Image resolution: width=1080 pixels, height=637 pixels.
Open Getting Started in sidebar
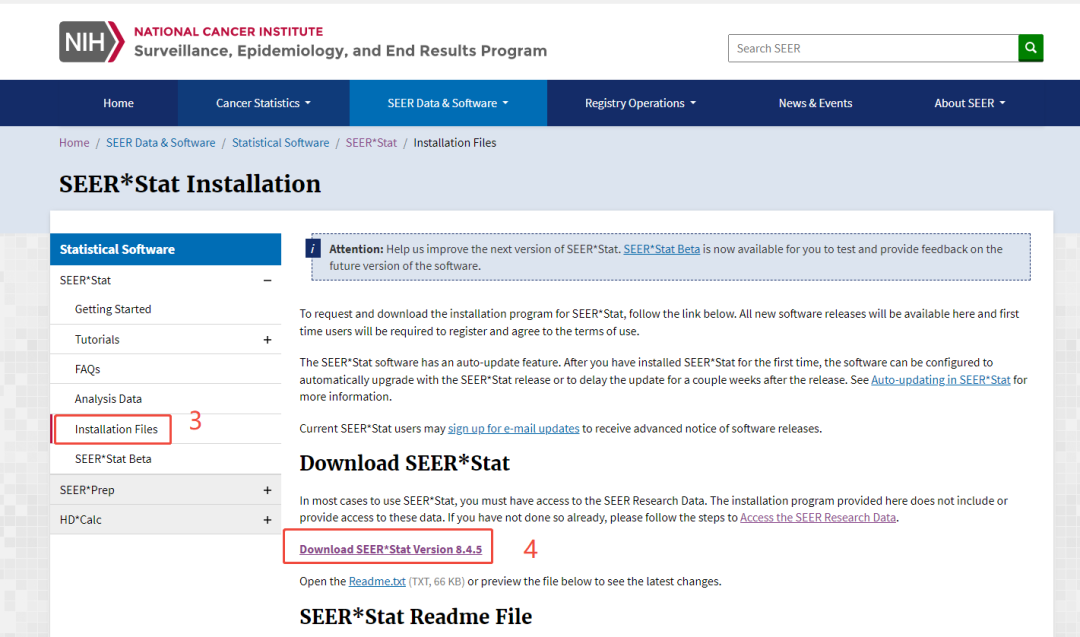pos(113,309)
